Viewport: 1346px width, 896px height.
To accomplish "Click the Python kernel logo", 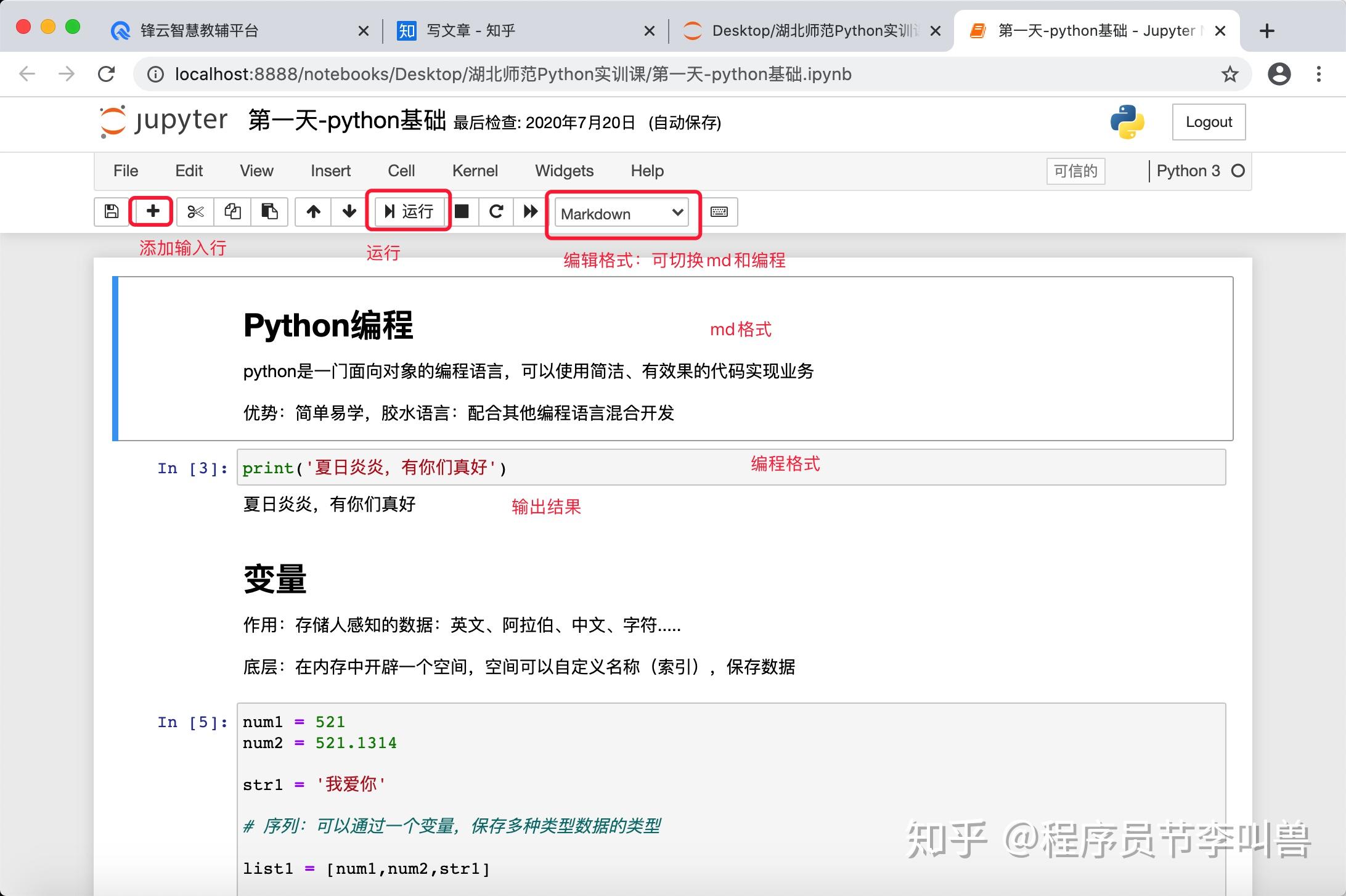I will (1126, 122).
